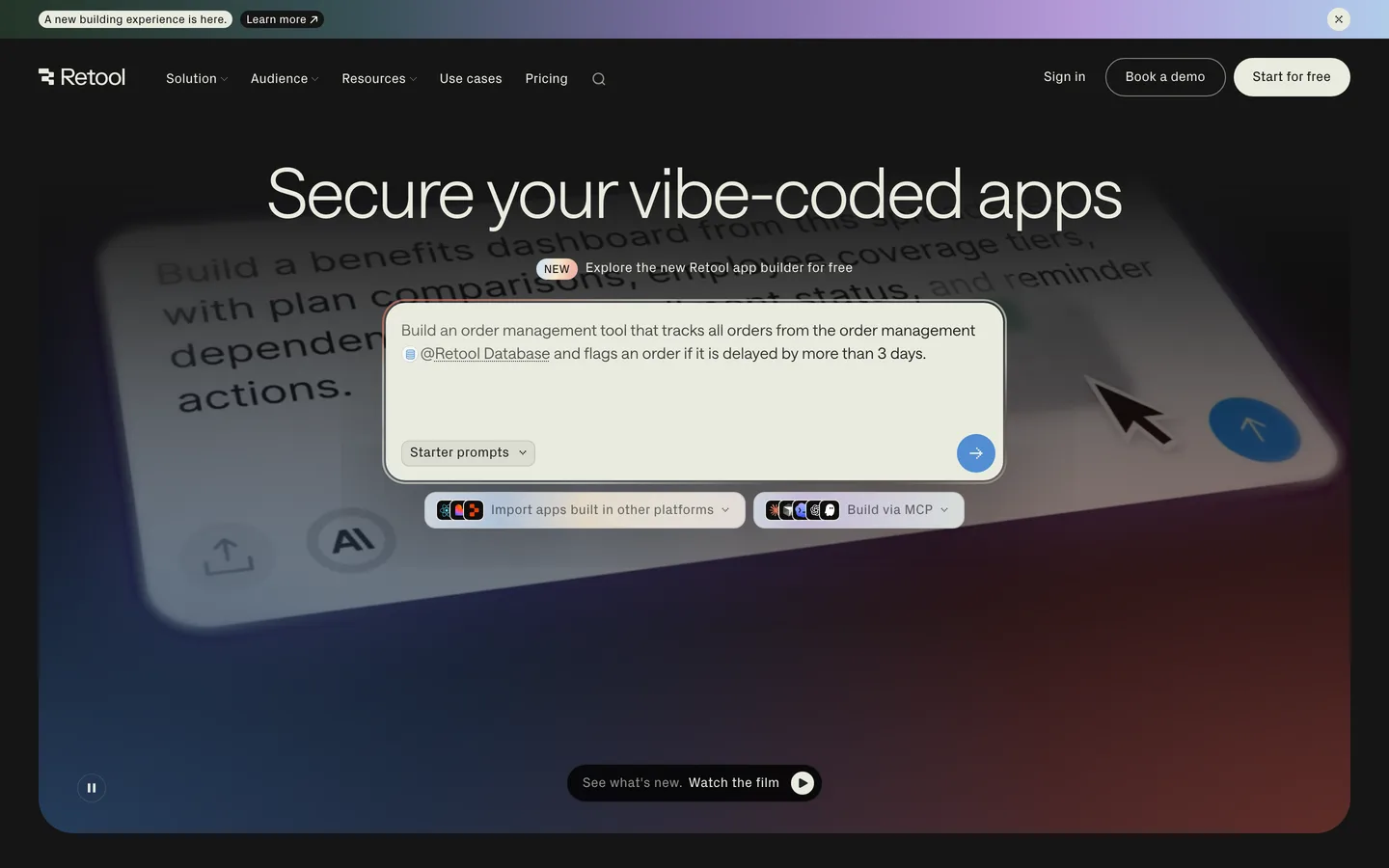Play the film with the play icon
1389x868 pixels.
(x=803, y=783)
